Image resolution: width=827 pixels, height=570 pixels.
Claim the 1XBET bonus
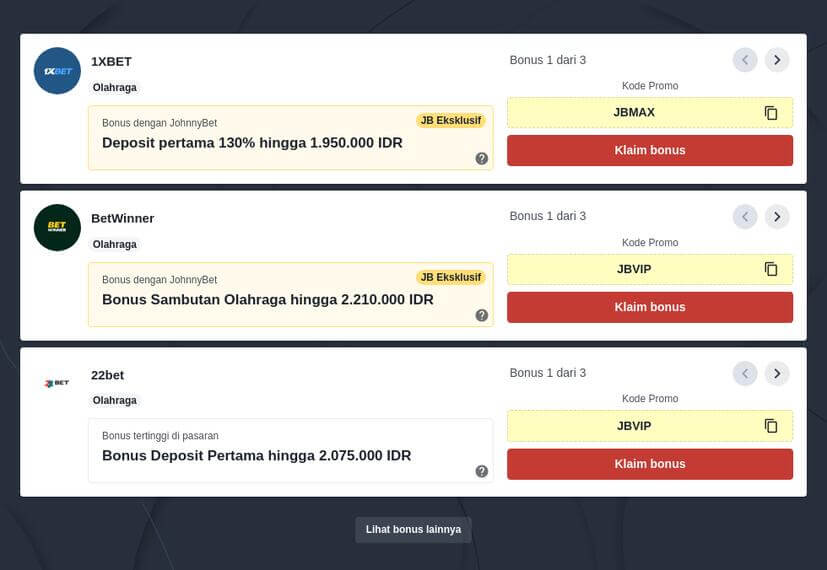(650, 150)
